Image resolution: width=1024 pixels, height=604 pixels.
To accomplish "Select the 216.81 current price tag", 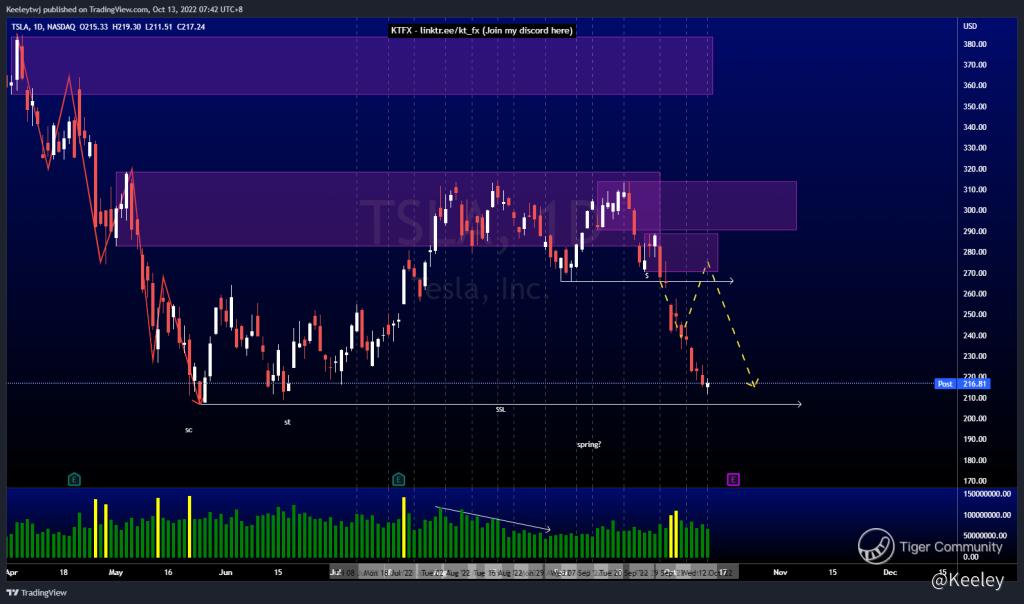I will (974, 384).
